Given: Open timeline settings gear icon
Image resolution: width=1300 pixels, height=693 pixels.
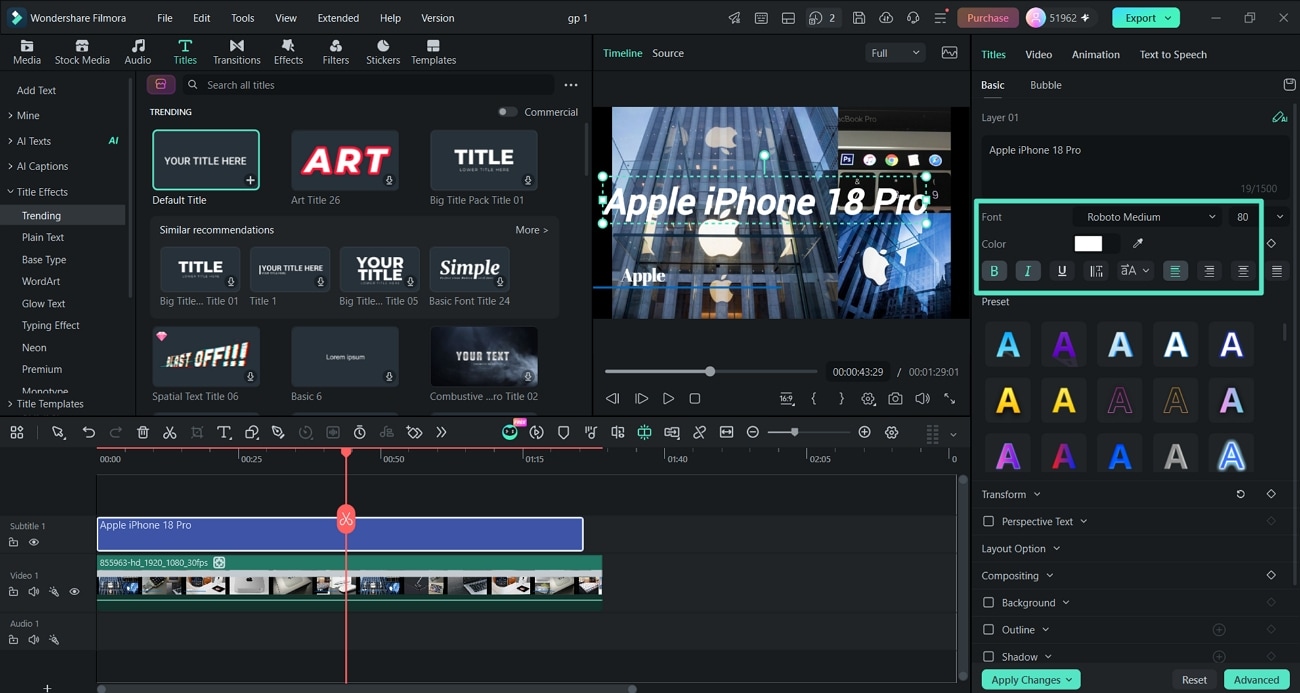Looking at the screenshot, I should [891, 433].
